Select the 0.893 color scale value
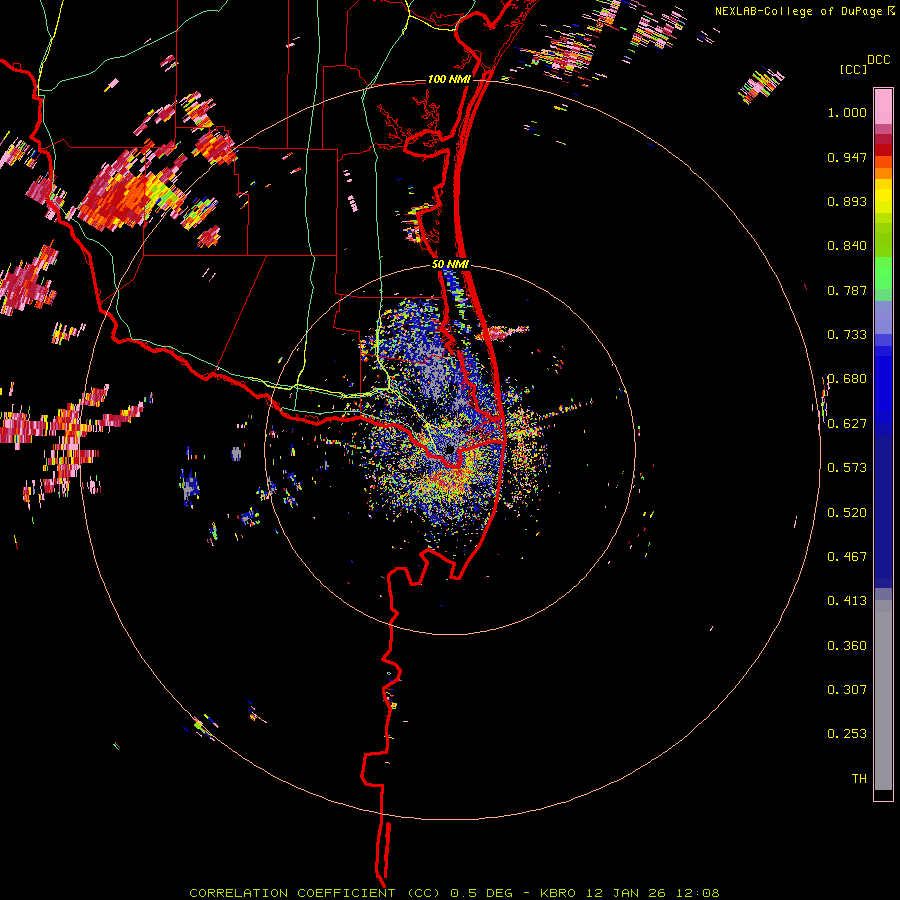 click(x=847, y=201)
